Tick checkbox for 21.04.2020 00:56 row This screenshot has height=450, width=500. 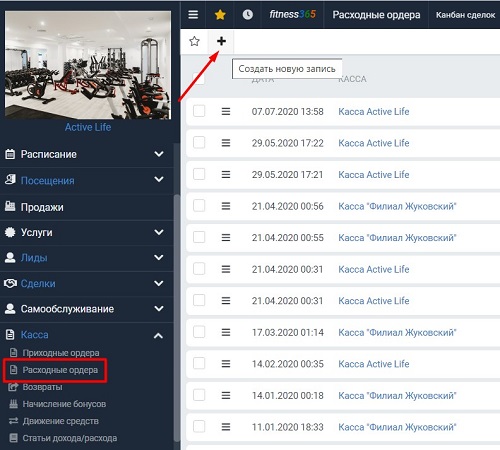pos(199,206)
